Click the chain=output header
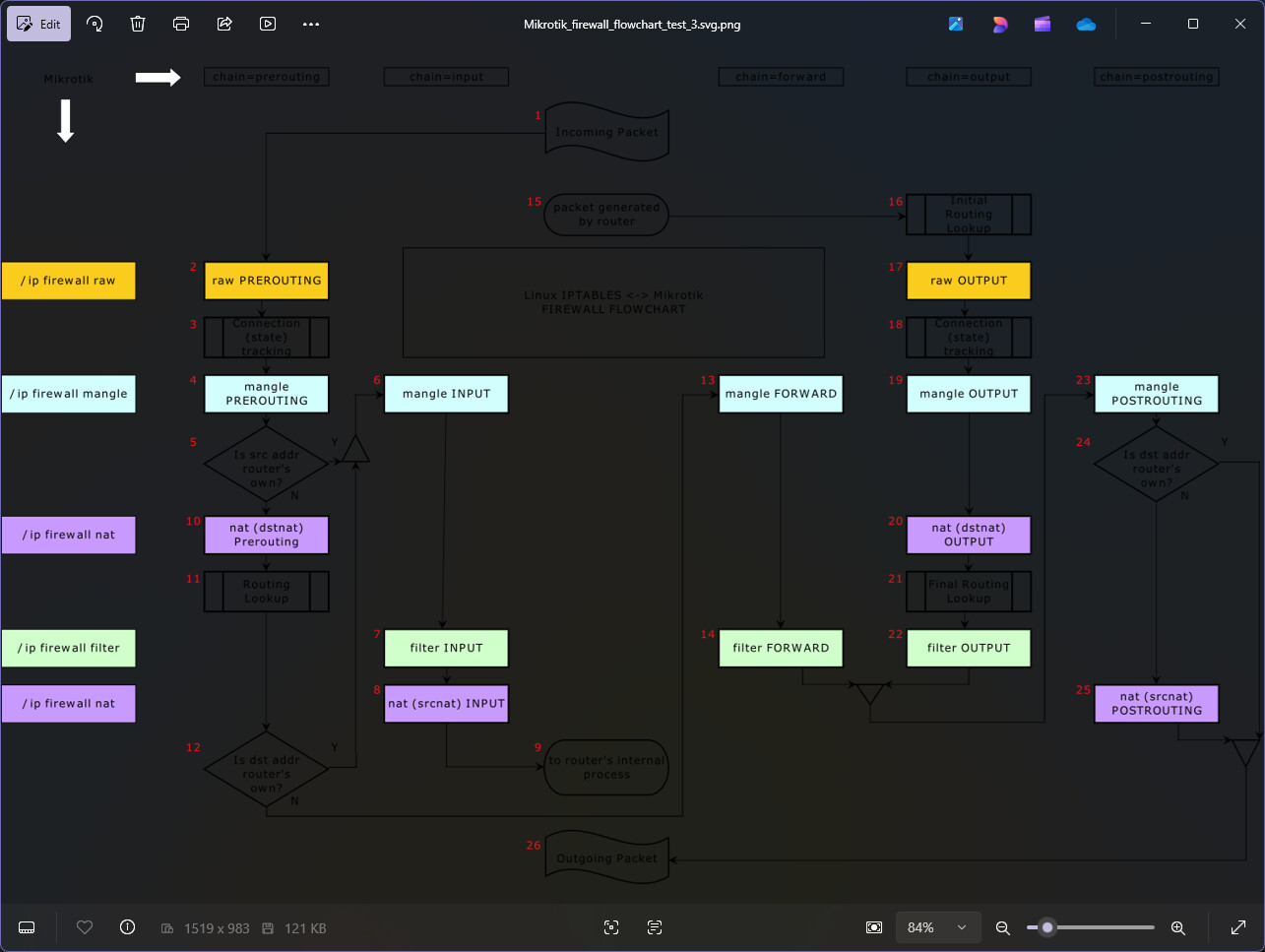 [969, 77]
